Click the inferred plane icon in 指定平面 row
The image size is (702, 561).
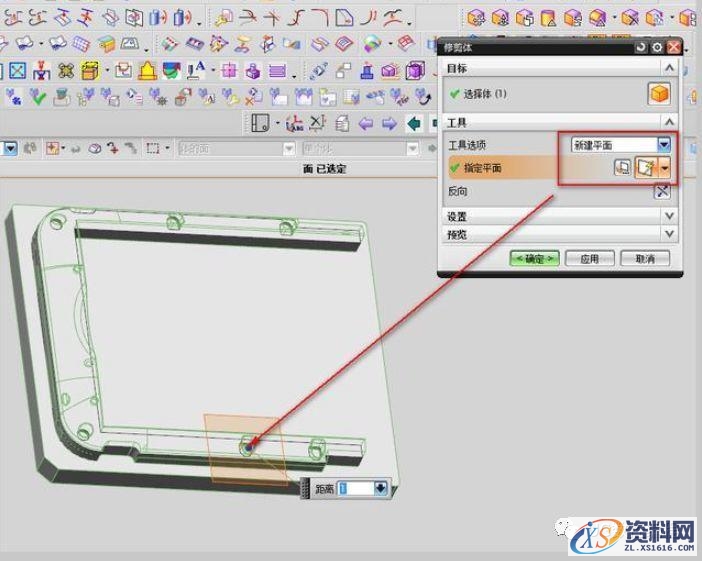pyautogui.click(x=645, y=168)
